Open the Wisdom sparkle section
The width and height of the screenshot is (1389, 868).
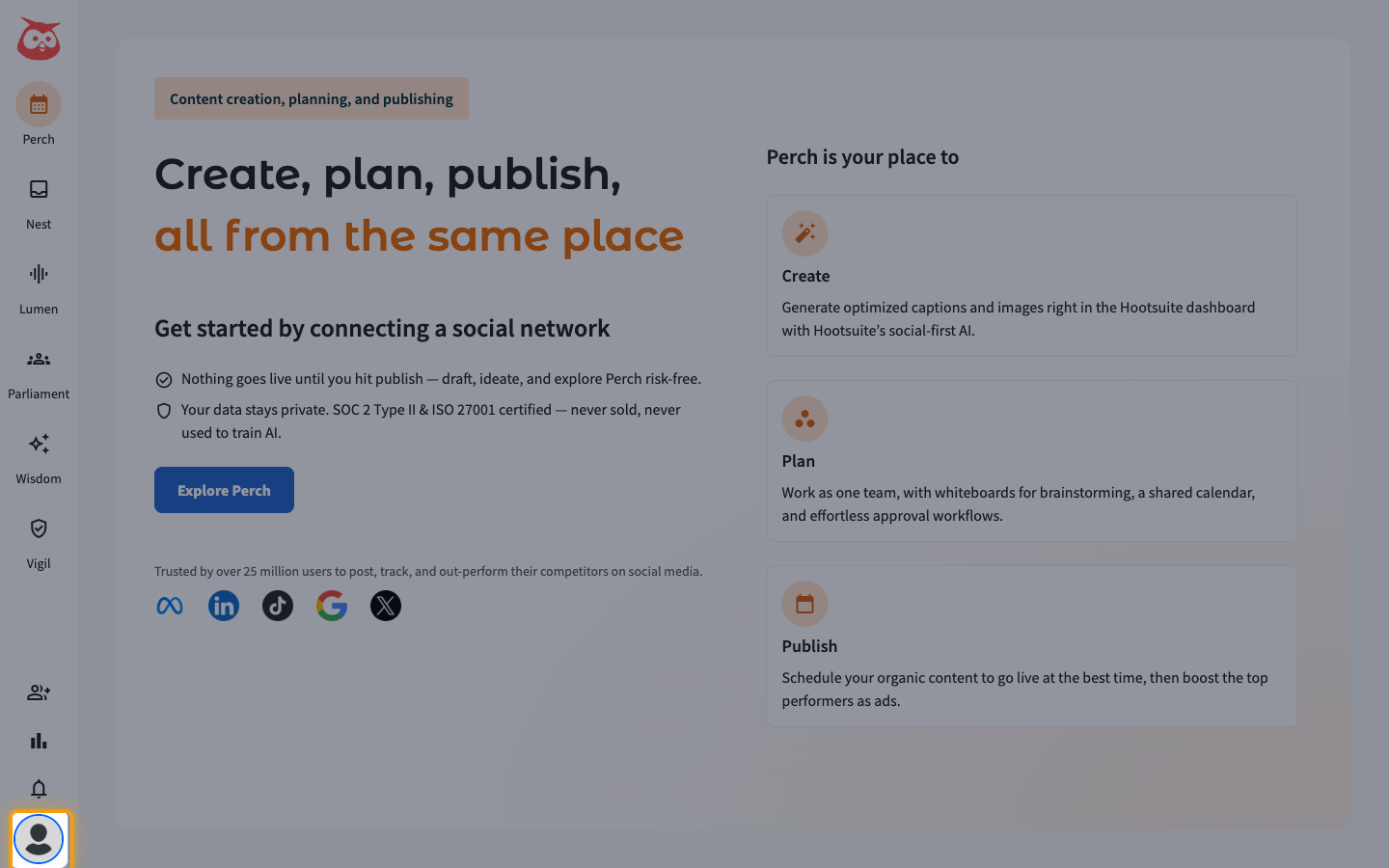pos(39,454)
